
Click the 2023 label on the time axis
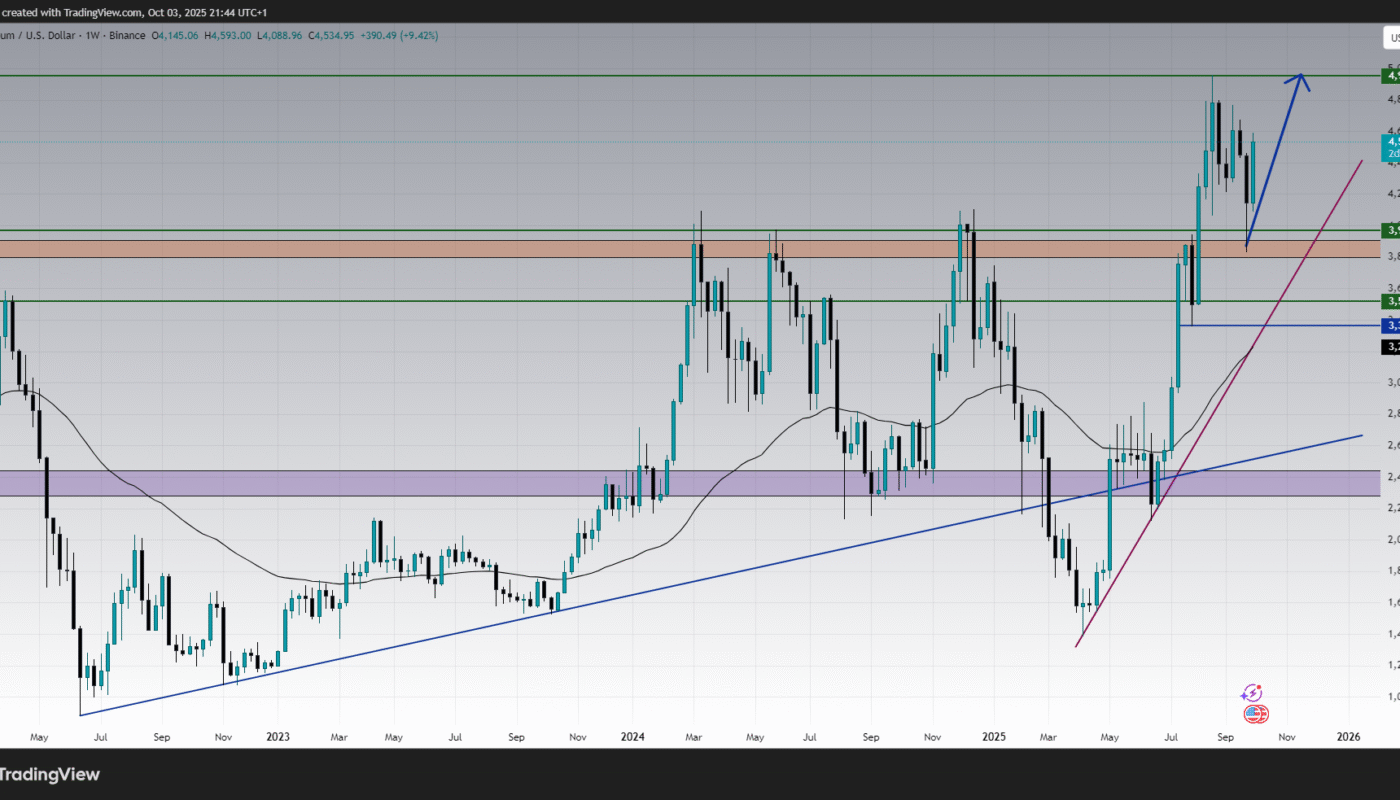click(x=277, y=737)
